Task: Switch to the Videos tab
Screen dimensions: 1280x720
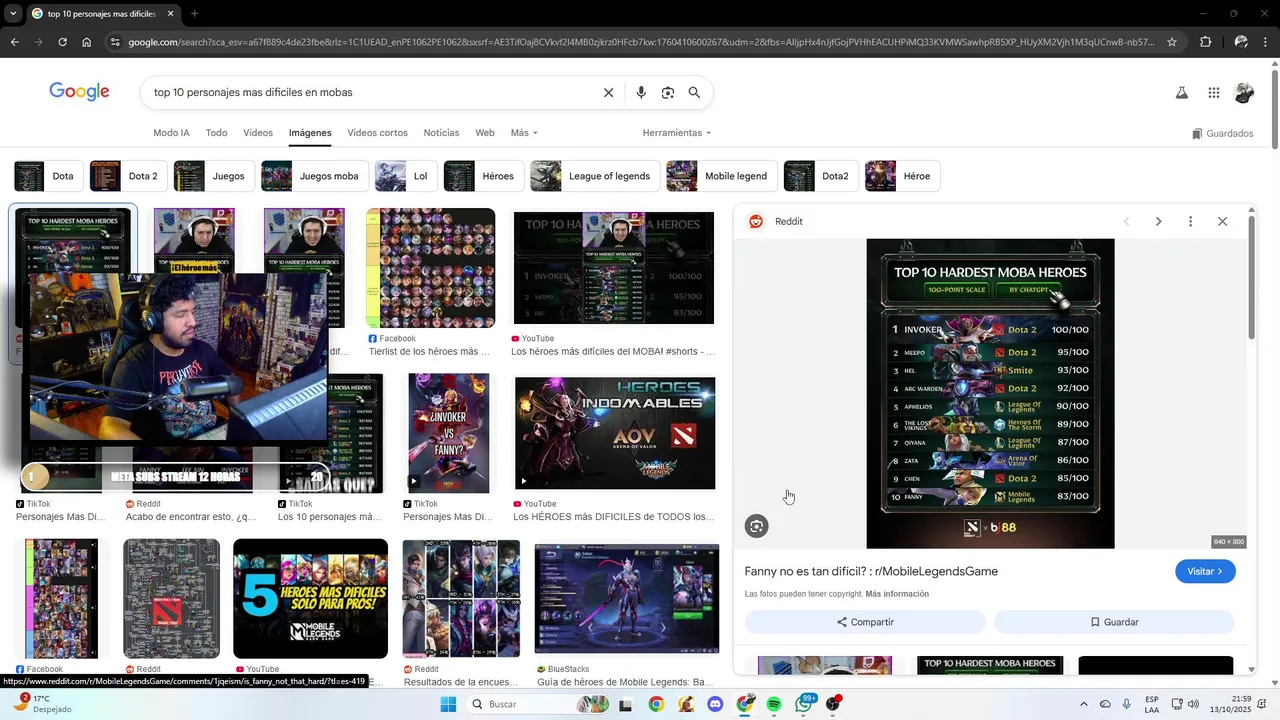Action: [x=258, y=133]
